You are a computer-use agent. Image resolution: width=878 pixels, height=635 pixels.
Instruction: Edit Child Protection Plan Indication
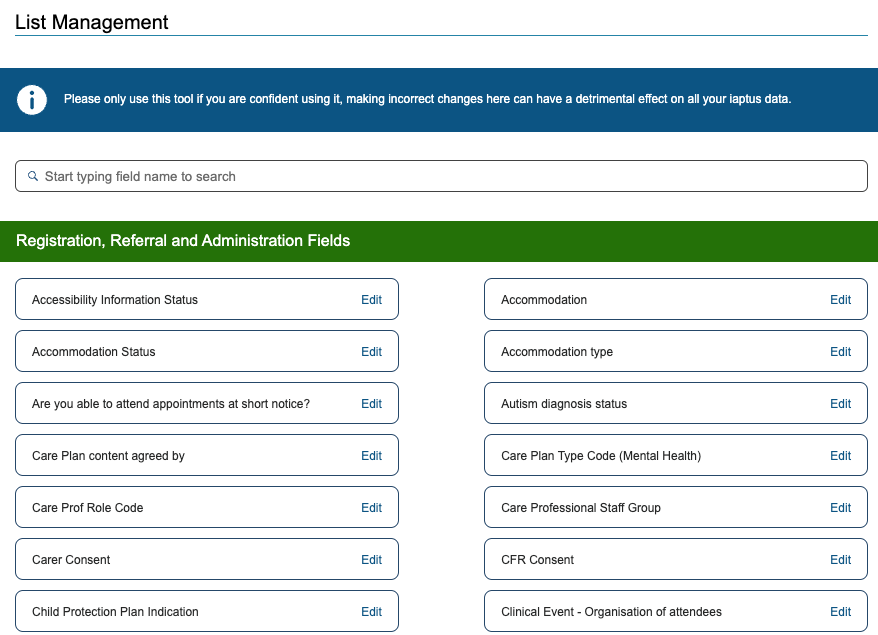(371, 612)
